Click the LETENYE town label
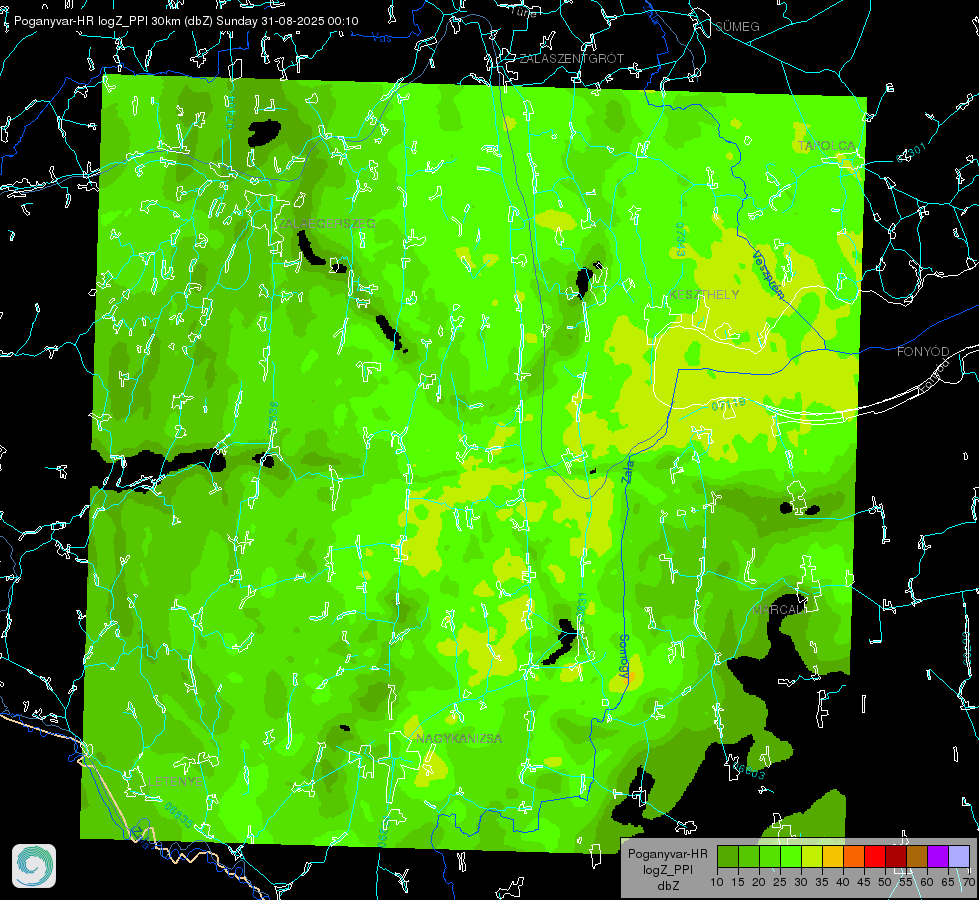This screenshot has width=979, height=900. tap(175, 781)
